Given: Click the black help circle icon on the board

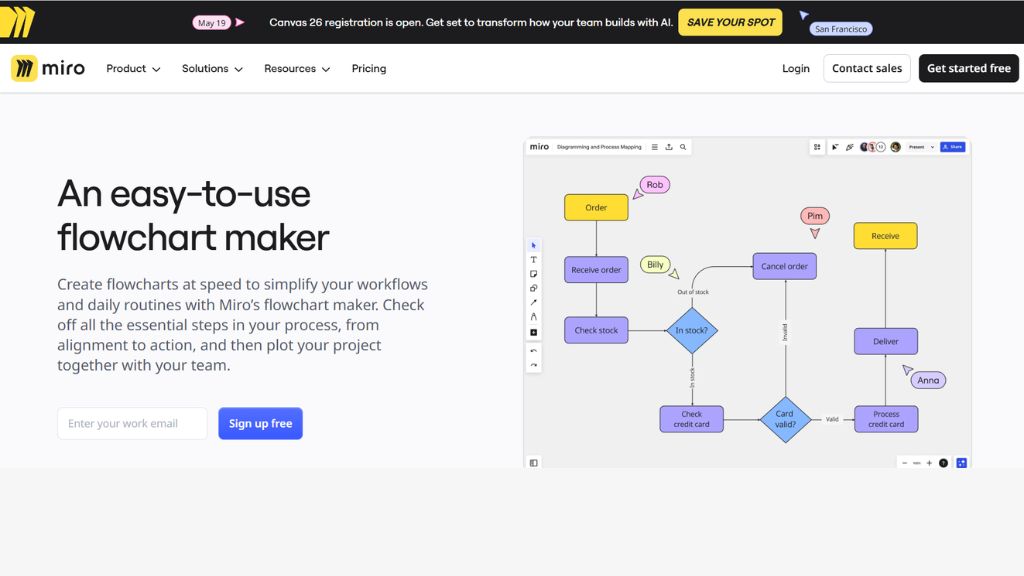Looking at the screenshot, I should coord(944,463).
